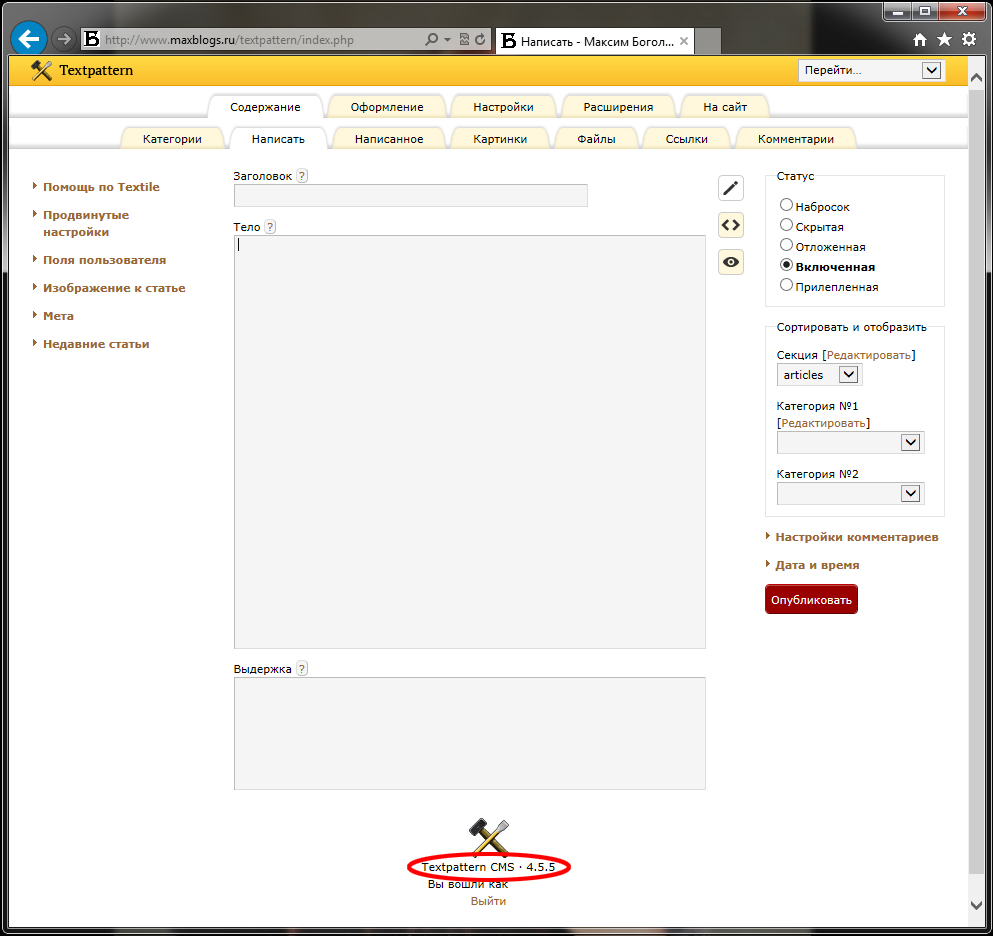
Task: Click inside the Тело body text area
Action: tap(470, 442)
